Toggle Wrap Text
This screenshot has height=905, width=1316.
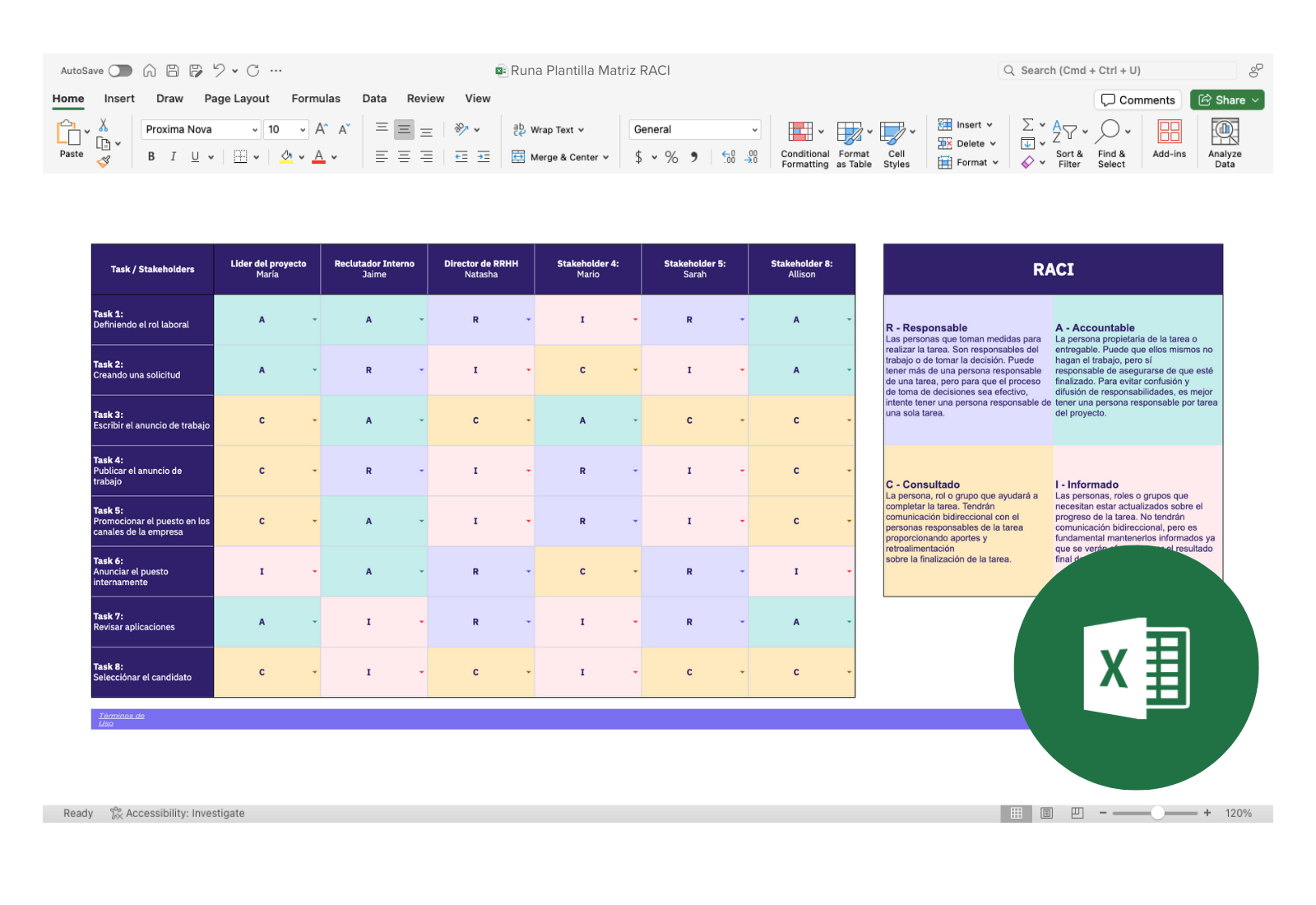549,130
